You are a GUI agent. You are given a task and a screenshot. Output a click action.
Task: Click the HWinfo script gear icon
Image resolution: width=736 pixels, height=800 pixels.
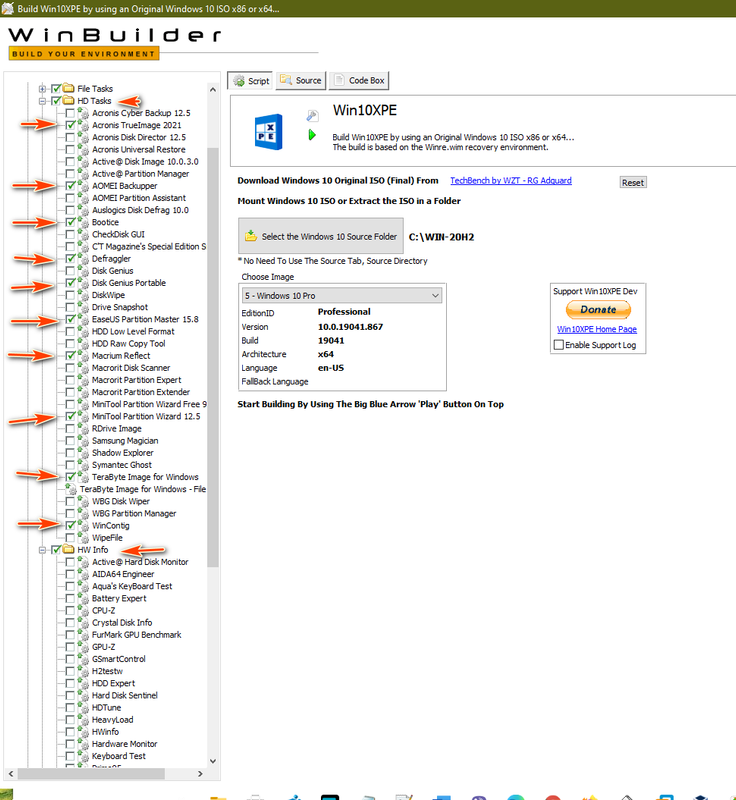coord(83,732)
